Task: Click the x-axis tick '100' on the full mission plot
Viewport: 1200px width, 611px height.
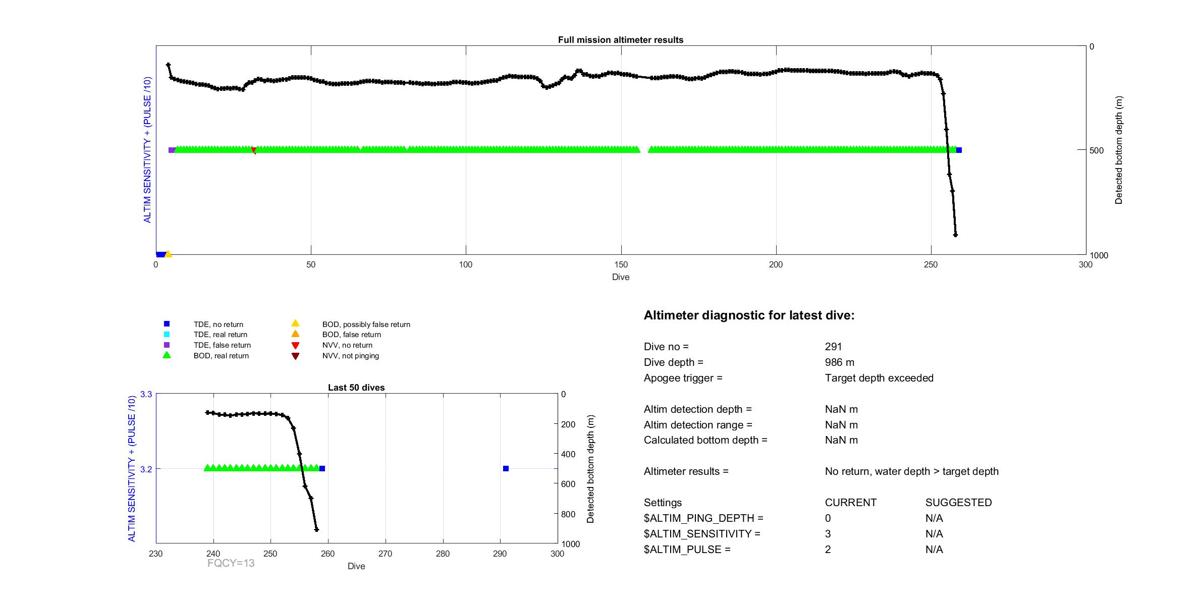Action: pyautogui.click(x=466, y=264)
